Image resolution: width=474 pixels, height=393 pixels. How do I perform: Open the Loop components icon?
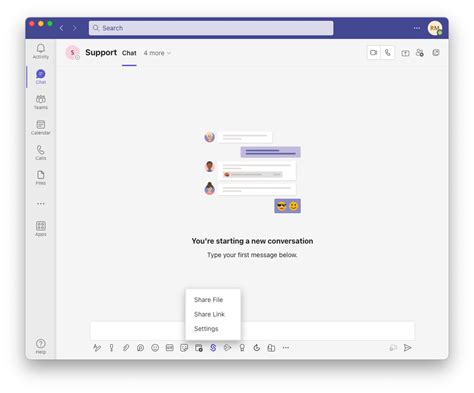[140, 348]
